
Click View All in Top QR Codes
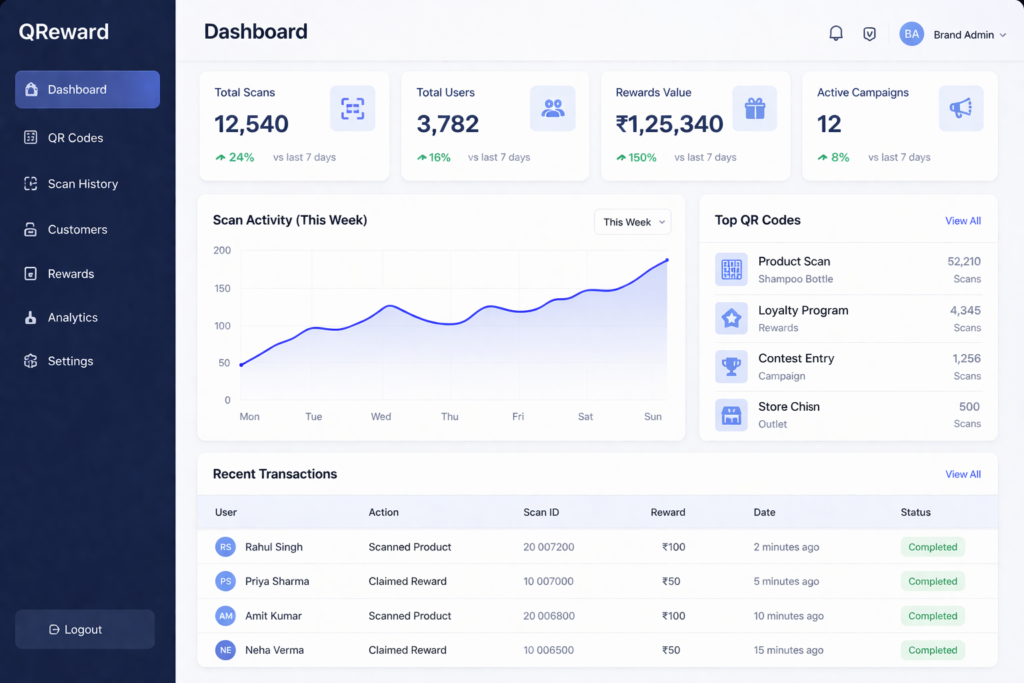tap(962, 221)
